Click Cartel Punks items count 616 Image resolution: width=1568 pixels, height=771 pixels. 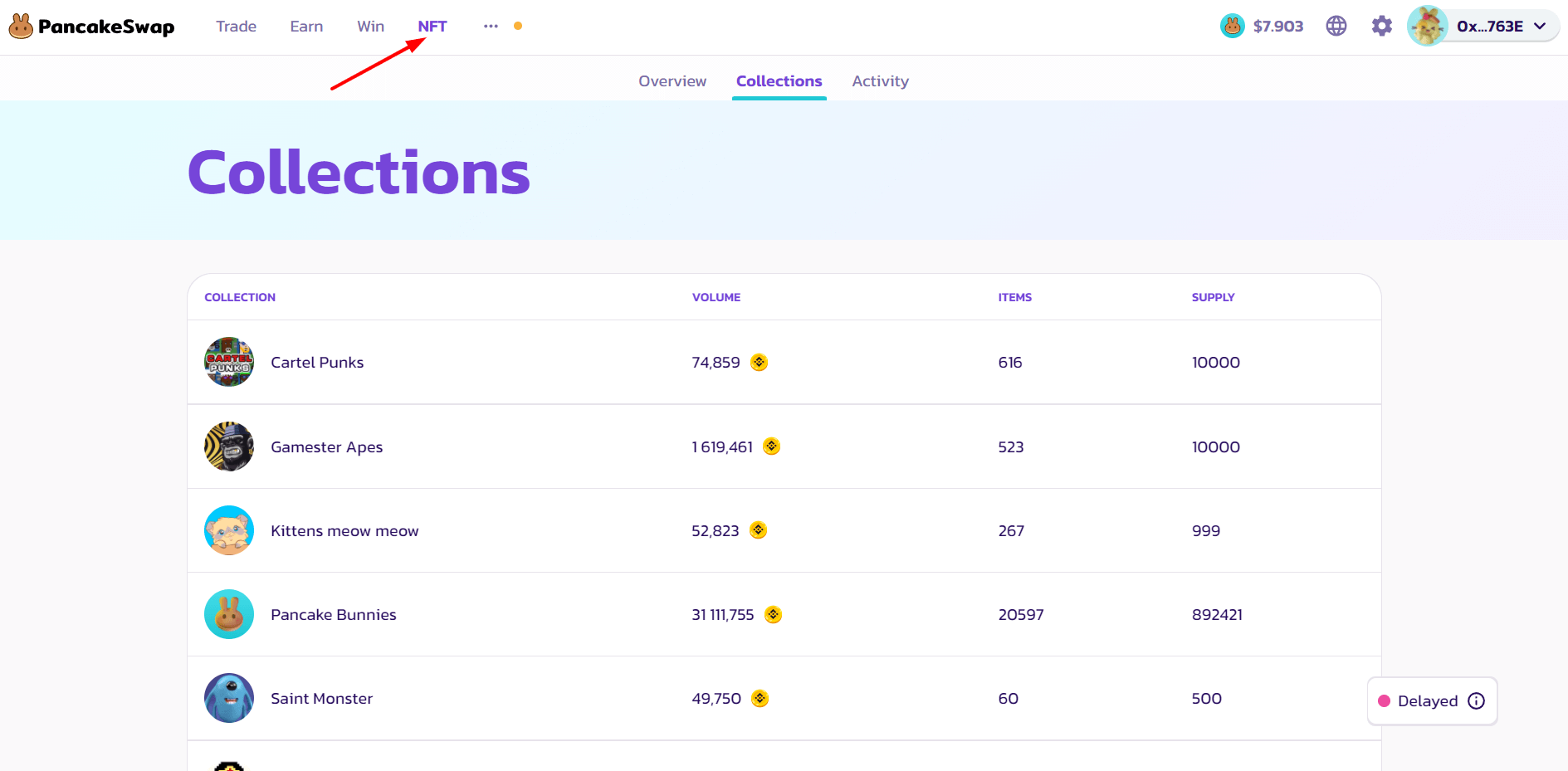tap(1010, 363)
